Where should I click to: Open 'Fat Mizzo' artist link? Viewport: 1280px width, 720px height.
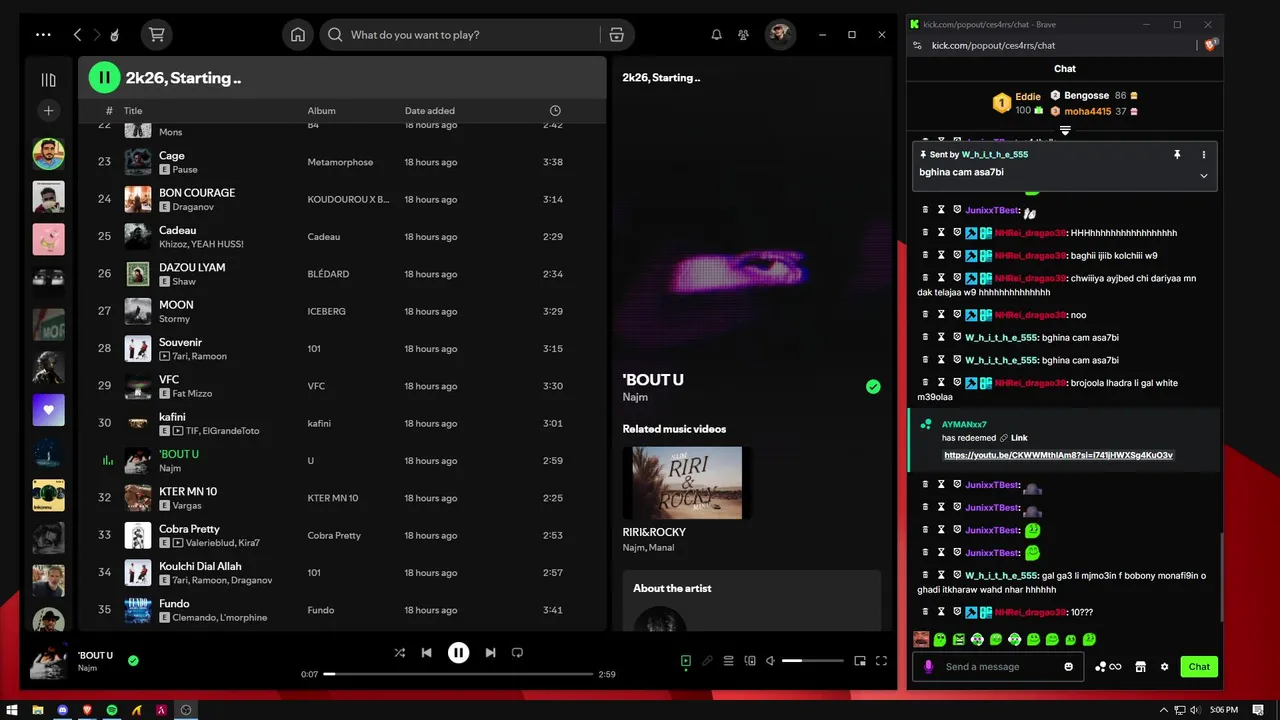(192, 393)
